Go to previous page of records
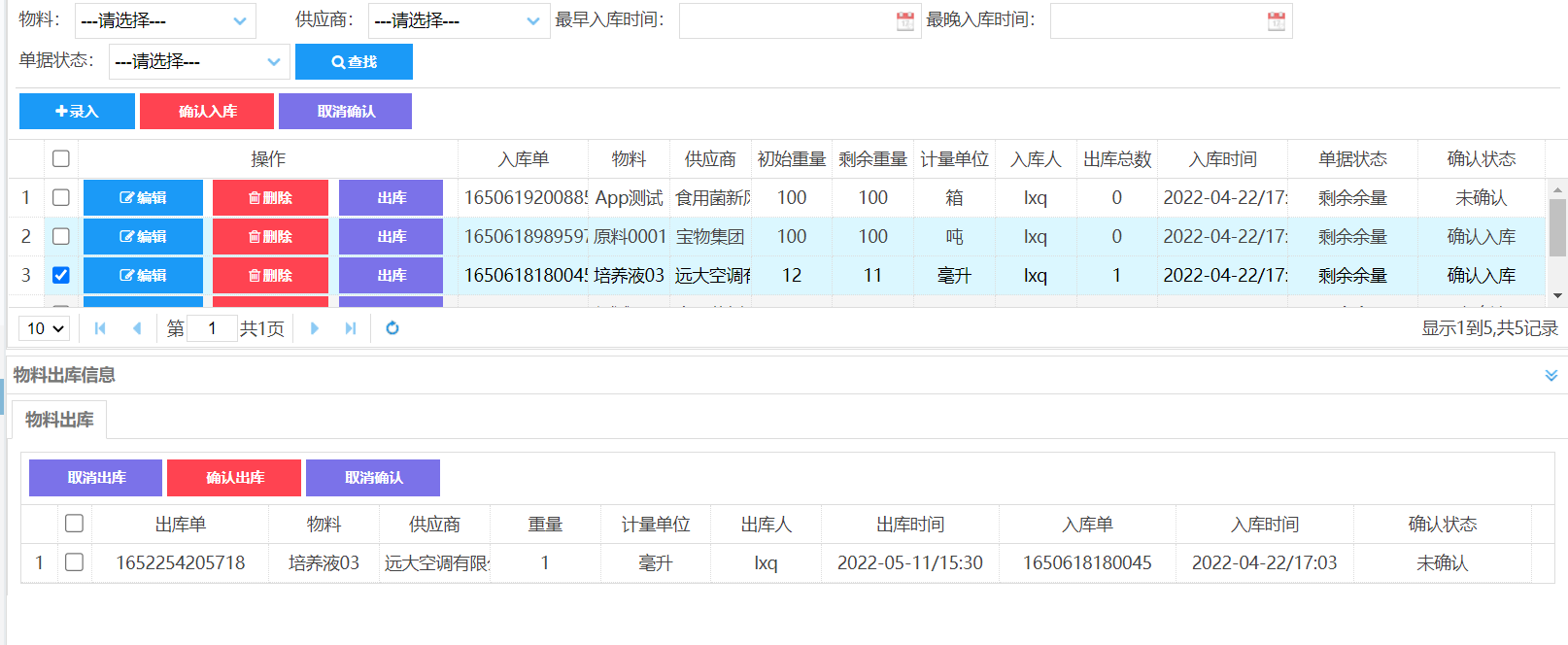Image resolution: width=1568 pixels, height=645 pixels. (x=137, y=328)
